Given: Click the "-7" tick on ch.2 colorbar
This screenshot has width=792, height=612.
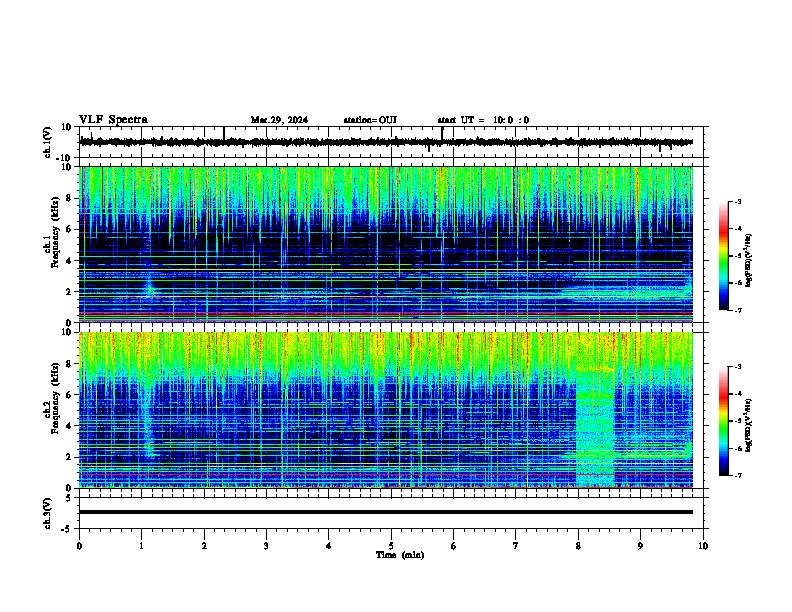Looking at the screenshot, I should point(737,475).
